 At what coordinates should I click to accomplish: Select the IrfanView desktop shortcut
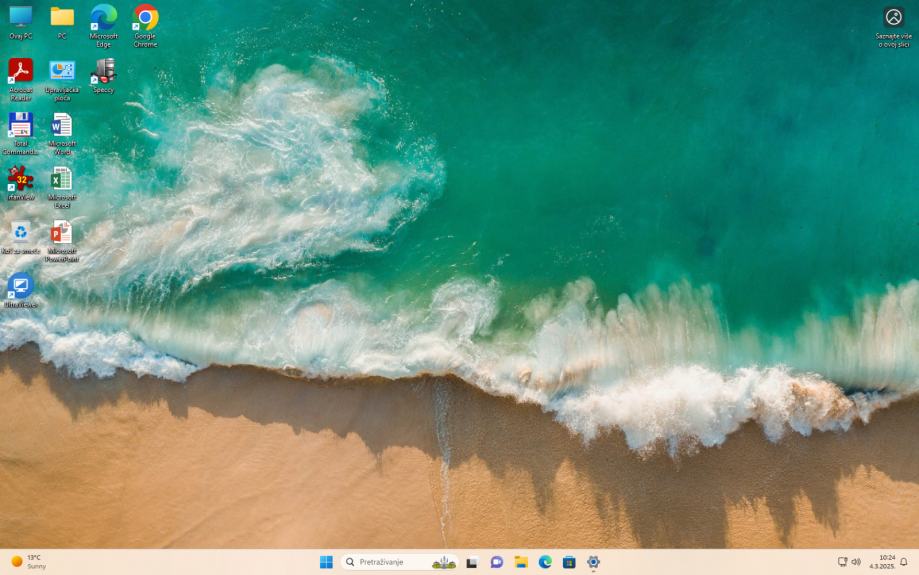21,183
